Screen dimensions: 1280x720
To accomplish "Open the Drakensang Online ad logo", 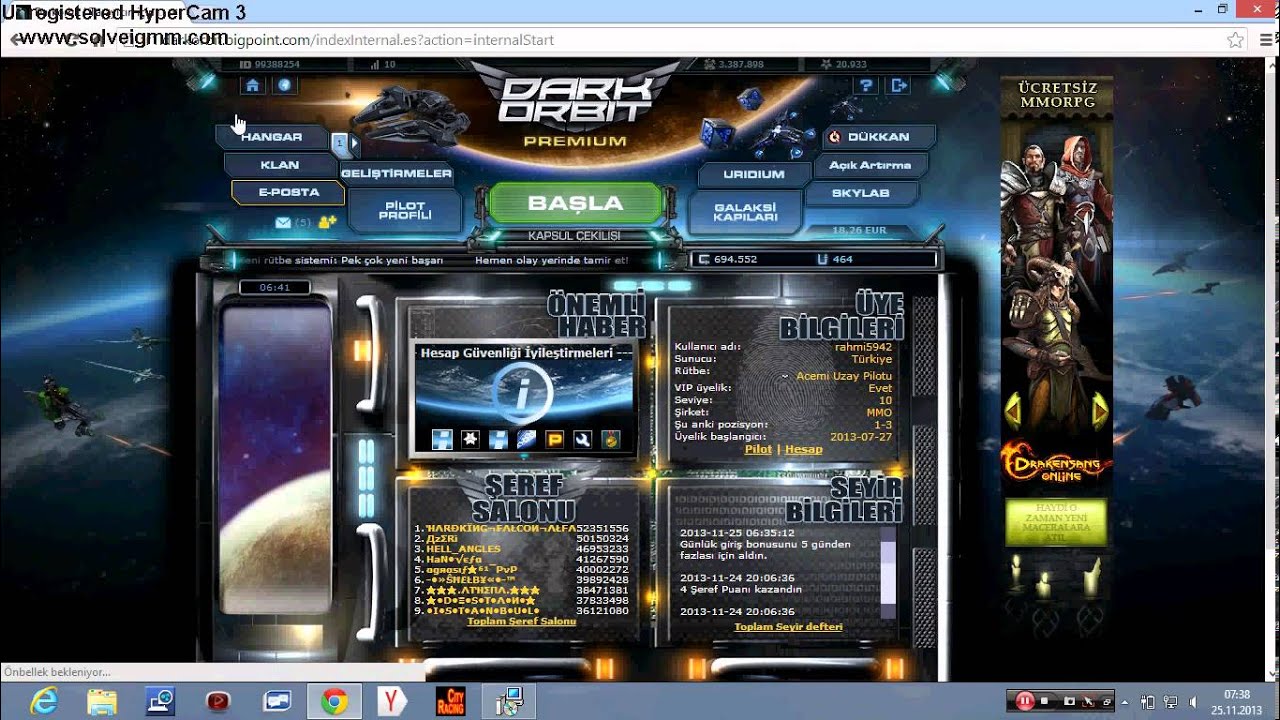I will [1056, 463].
